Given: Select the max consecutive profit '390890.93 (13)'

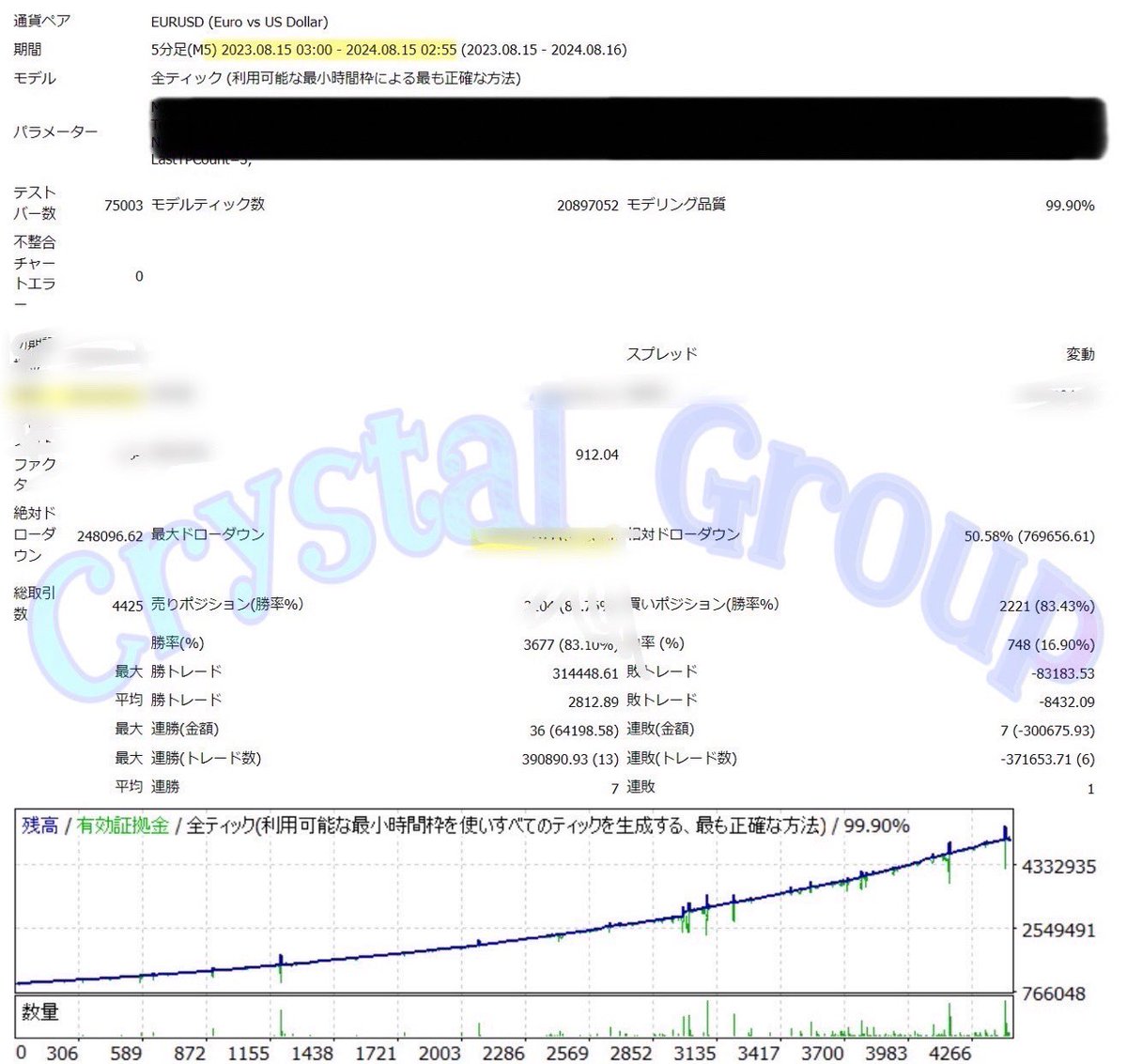Looking at the screenshot, I should tap(570, 759).
